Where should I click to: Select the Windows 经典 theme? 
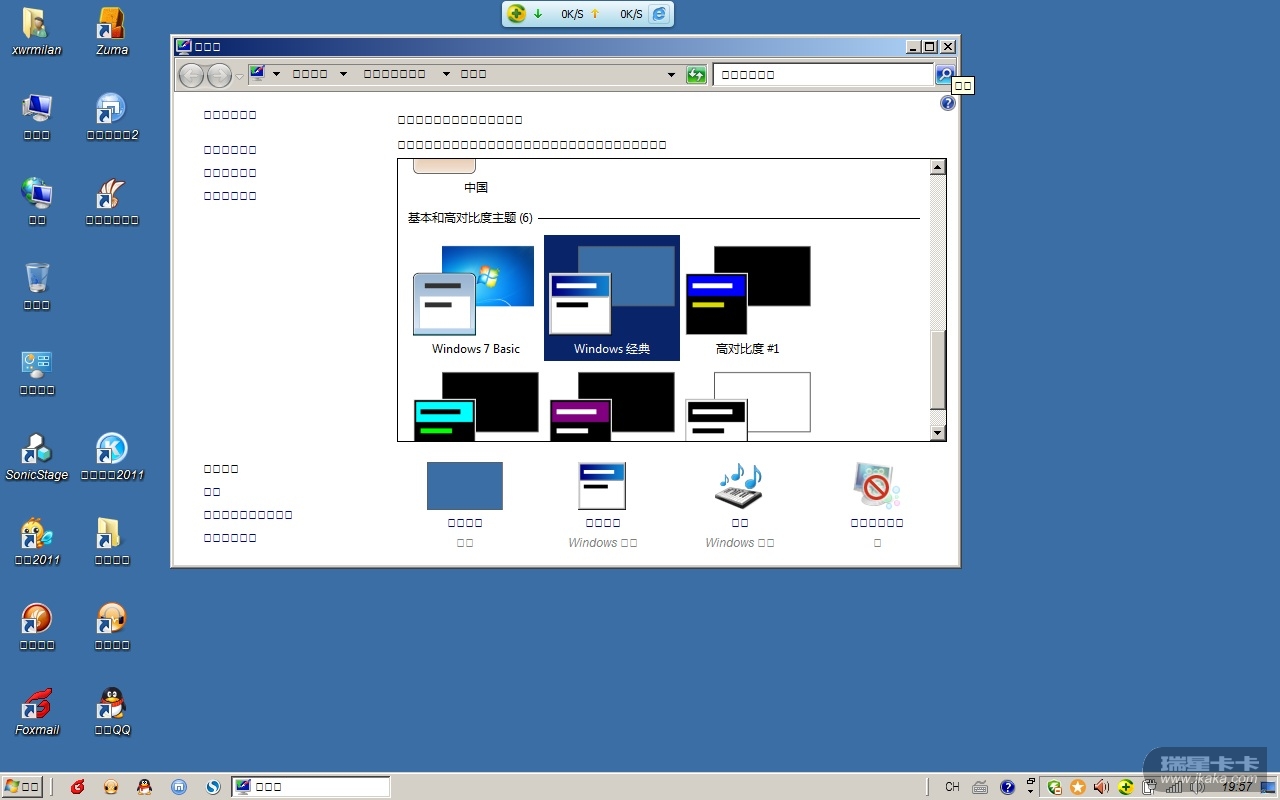(612, 298)
